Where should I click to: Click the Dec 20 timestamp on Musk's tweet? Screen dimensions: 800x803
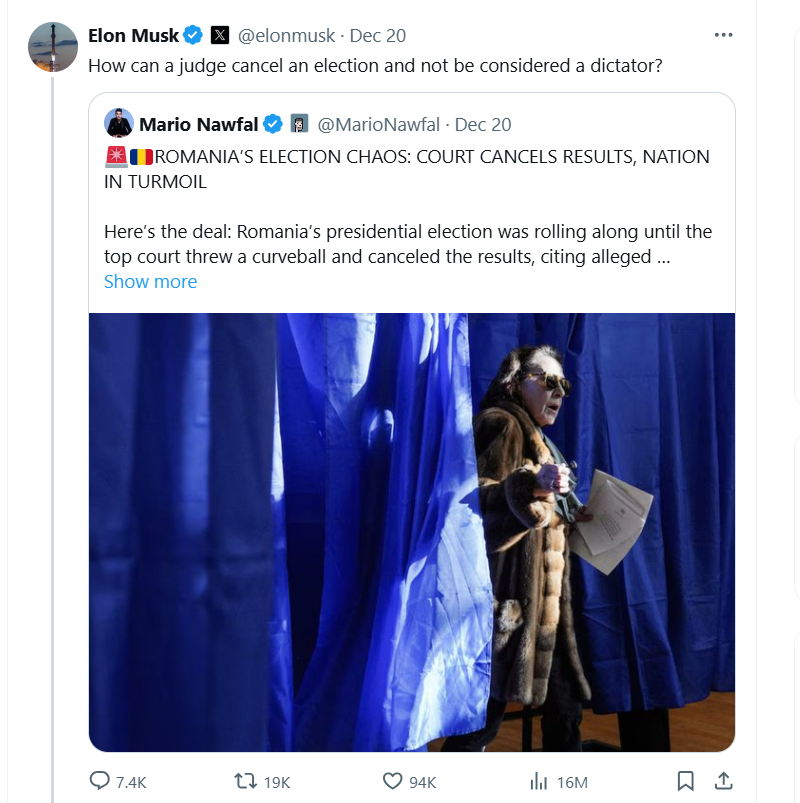[x=378, y=35]
